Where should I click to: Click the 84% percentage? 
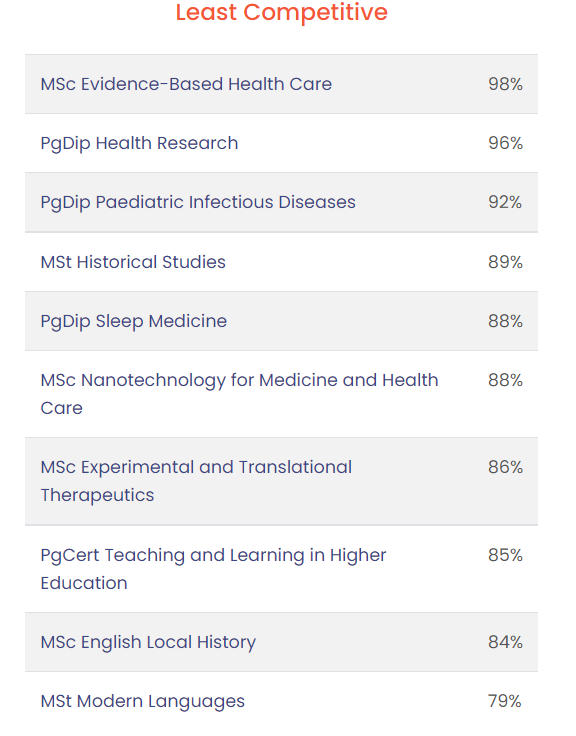[505, 642]
